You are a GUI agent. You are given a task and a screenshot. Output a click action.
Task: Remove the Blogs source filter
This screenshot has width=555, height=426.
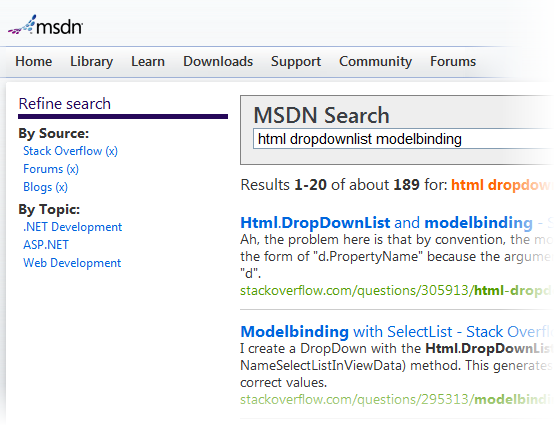[45, 187]
